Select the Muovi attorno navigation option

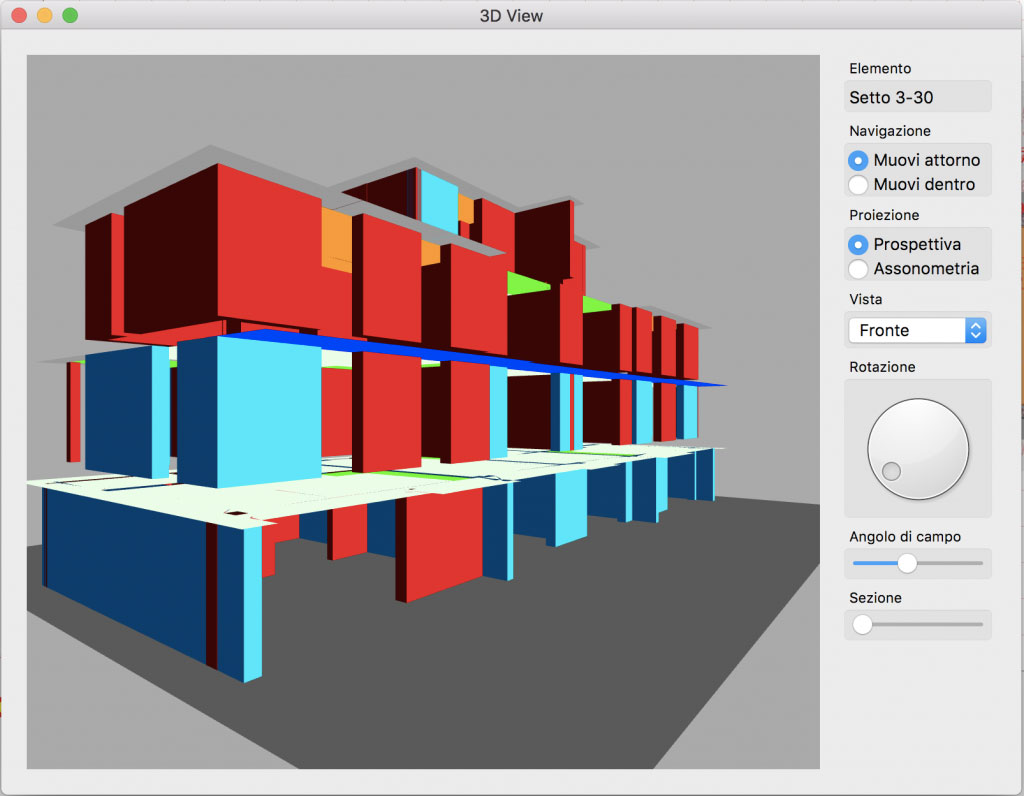pos(858,160)
